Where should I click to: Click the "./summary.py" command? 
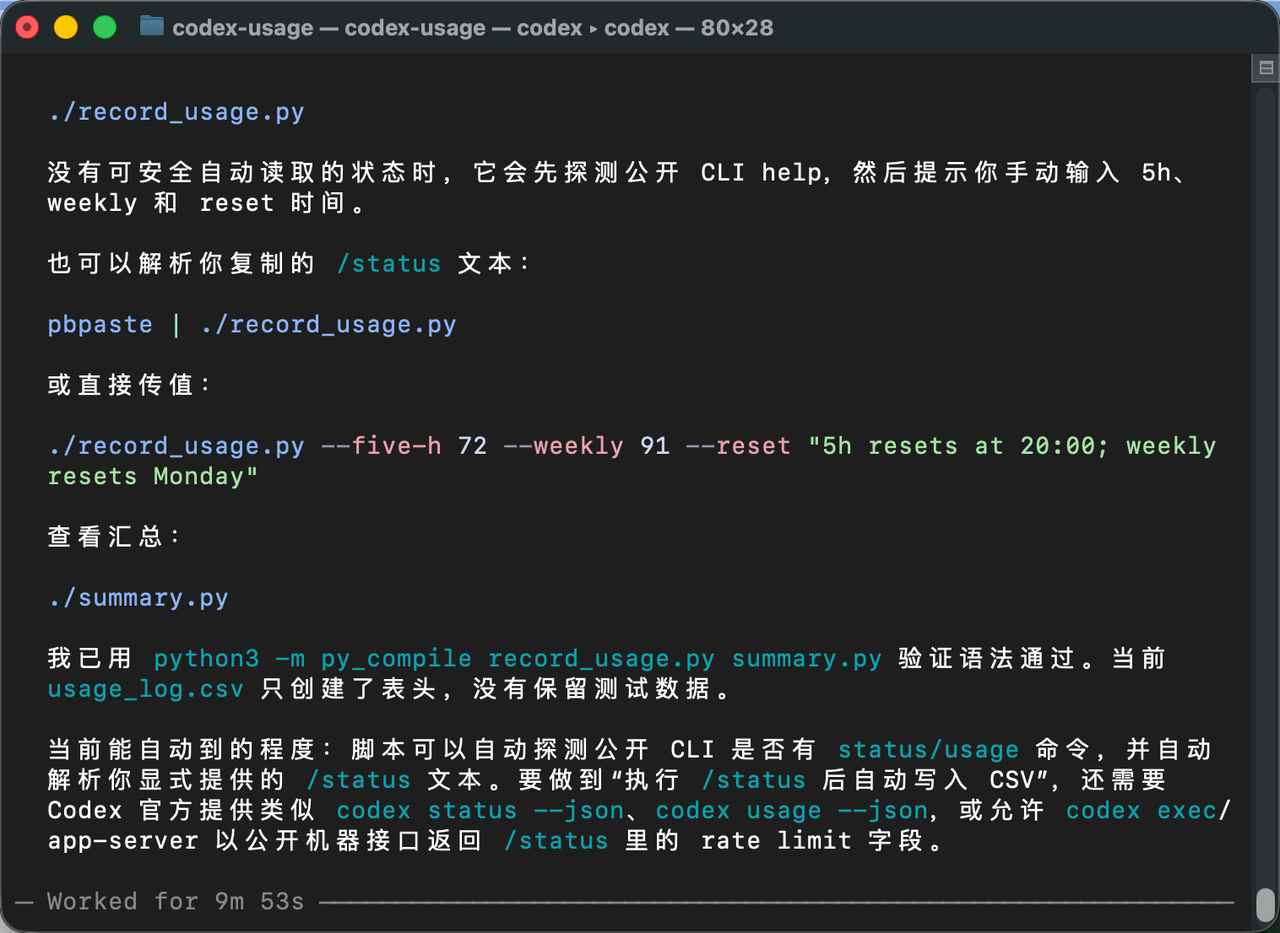coord(138,598)
